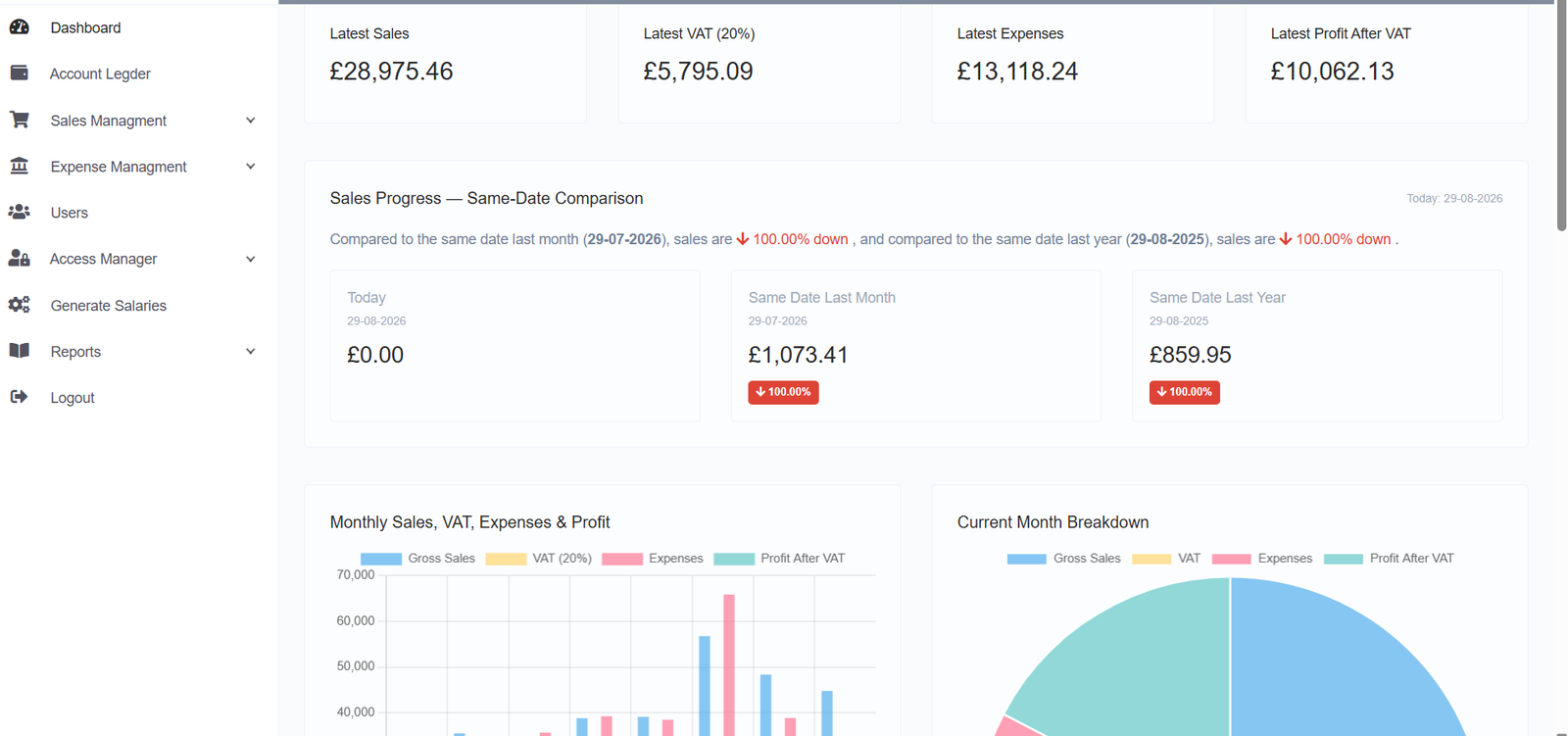The image size is (1568, 736).
Task: Click the Generate Salaries gears icon
Action: pyautogui.click(x=19, y=305)
